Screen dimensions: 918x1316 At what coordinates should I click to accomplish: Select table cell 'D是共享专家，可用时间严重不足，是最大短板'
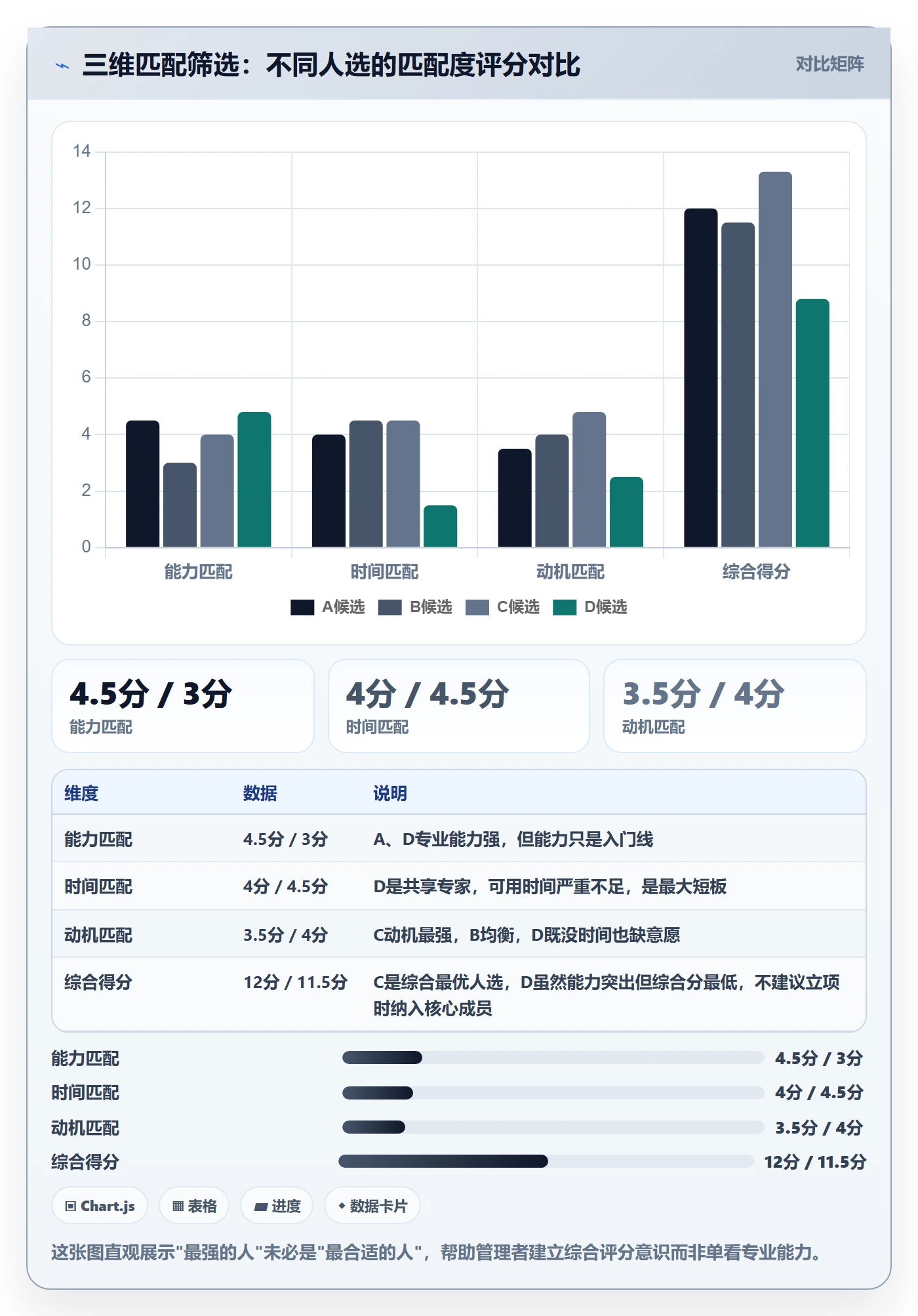[x=549, y=887]
